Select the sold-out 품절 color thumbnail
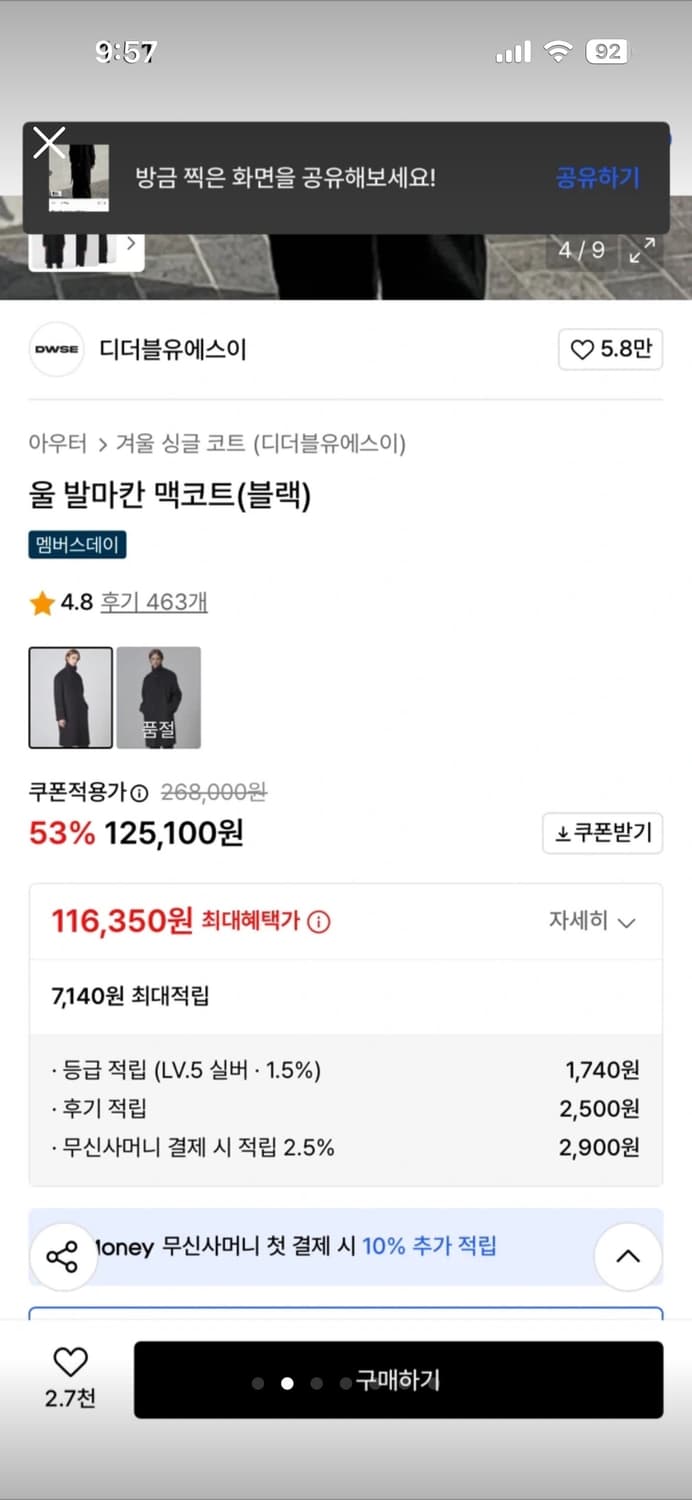Viewport: 692px width, 1500px height. pos(157,697)
